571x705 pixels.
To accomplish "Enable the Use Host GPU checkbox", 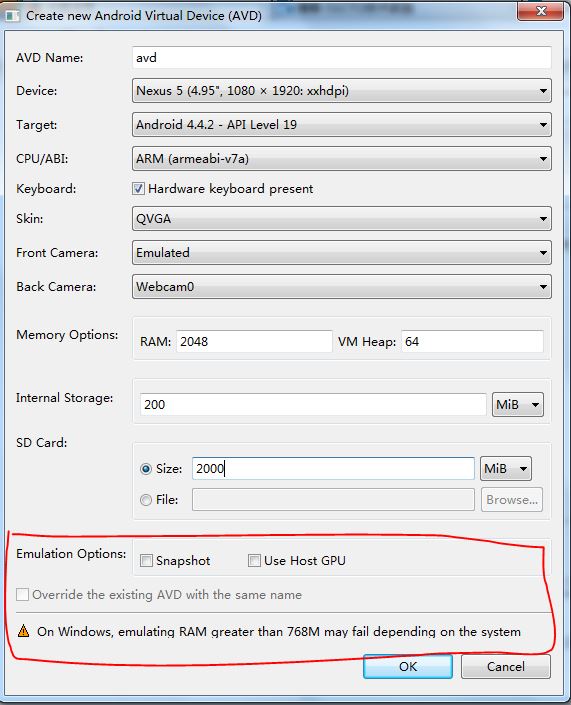I will (254, 561).
